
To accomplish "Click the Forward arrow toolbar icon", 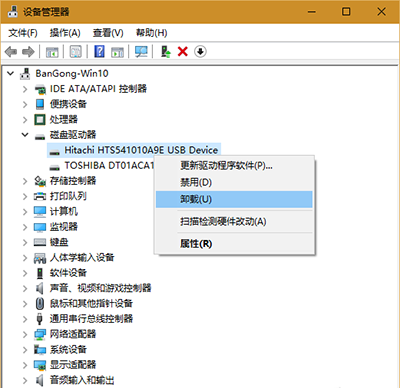I will pyautogui.click(x=28, y=52).
